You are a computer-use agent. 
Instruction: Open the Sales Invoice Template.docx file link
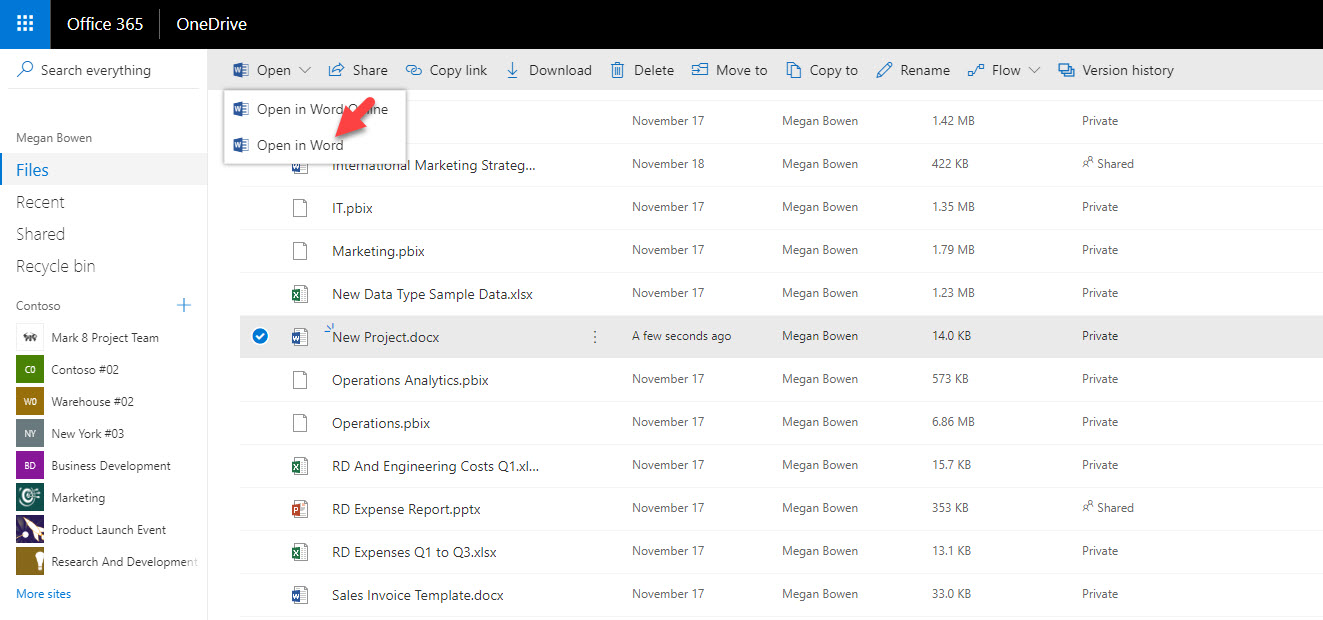click(416, 593)
